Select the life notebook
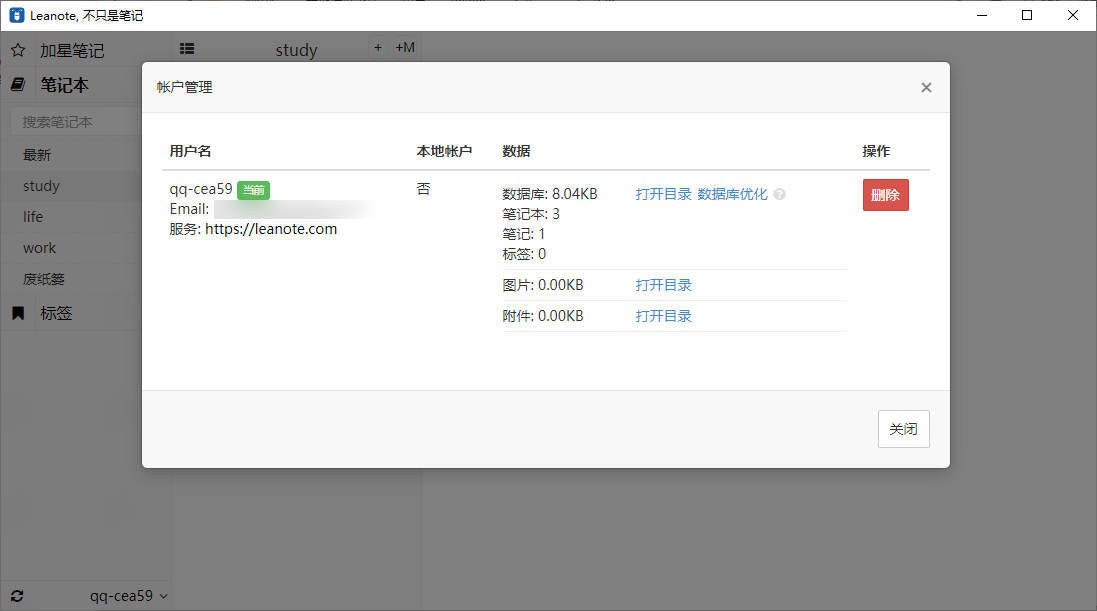Screen dimensions: 1097x611 pyautogui.click(x=33, y=217)
